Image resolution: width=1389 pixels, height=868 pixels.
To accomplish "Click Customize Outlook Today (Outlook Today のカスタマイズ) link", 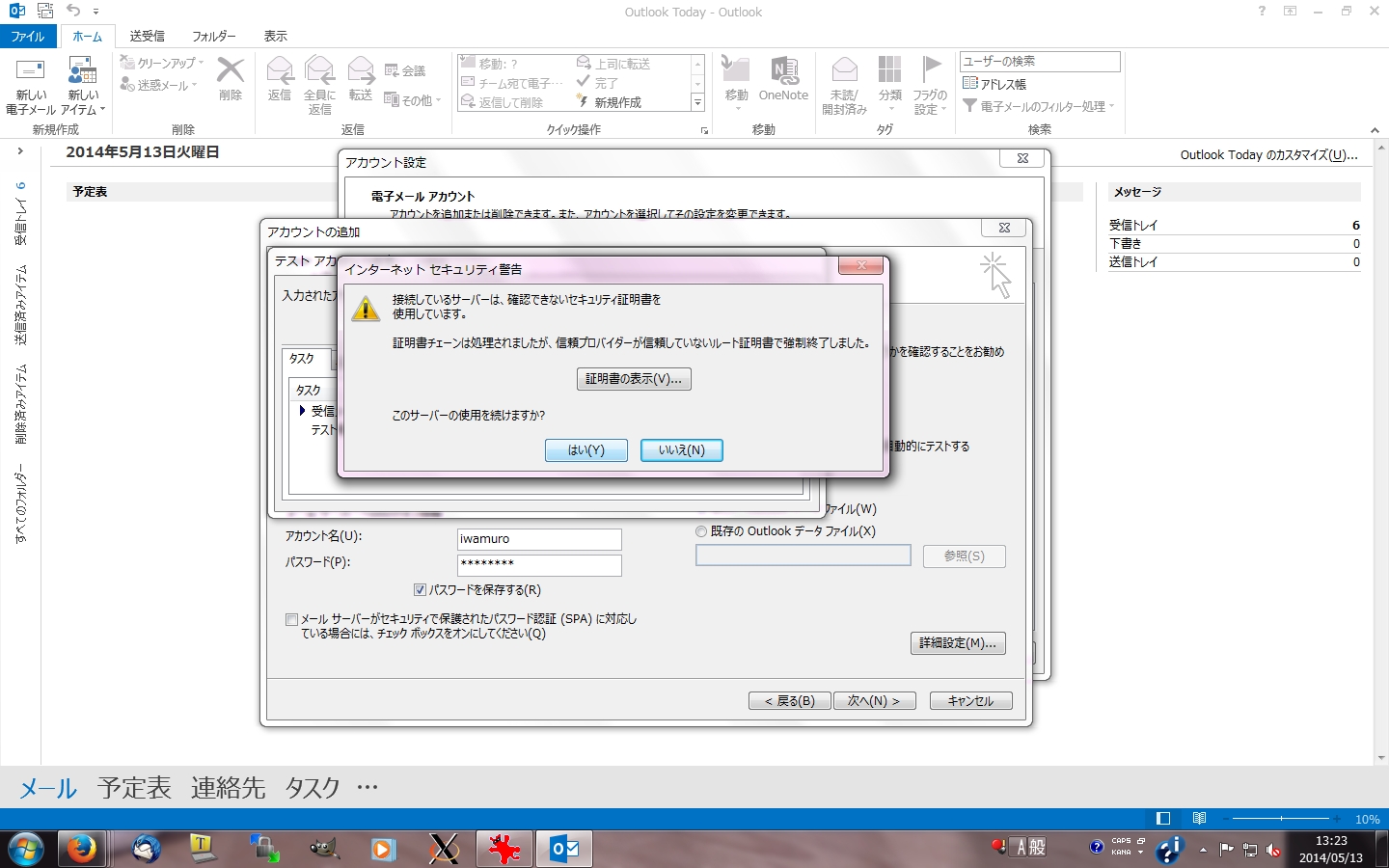I will pos(1268,154).
